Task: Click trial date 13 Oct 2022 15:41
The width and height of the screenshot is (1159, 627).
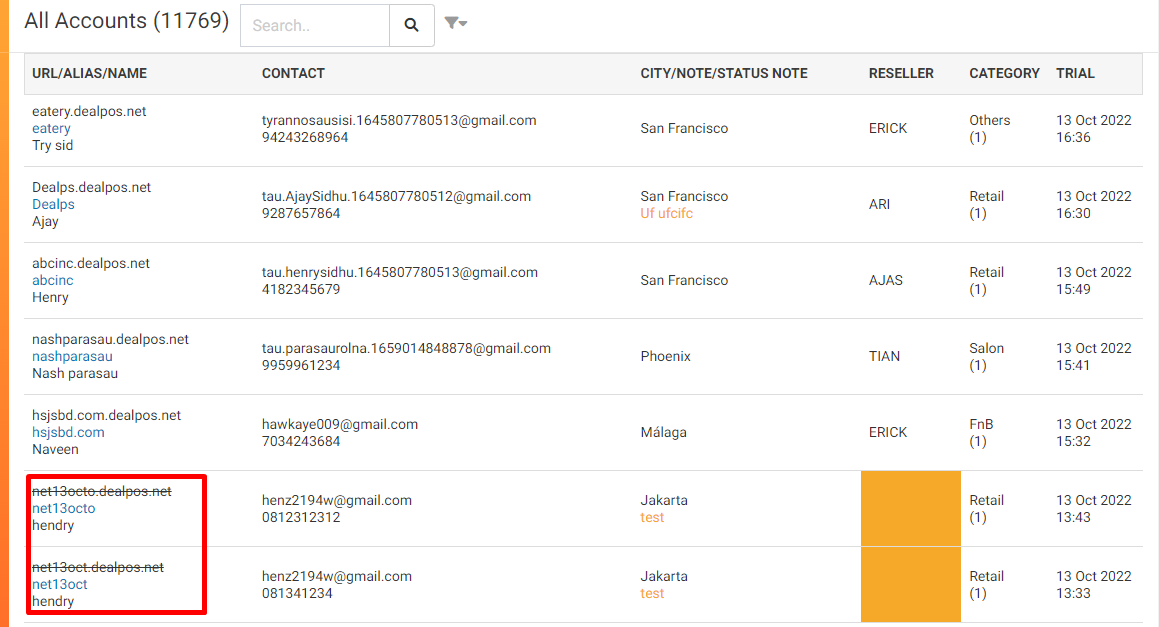Action: (x=1093, y=357)
